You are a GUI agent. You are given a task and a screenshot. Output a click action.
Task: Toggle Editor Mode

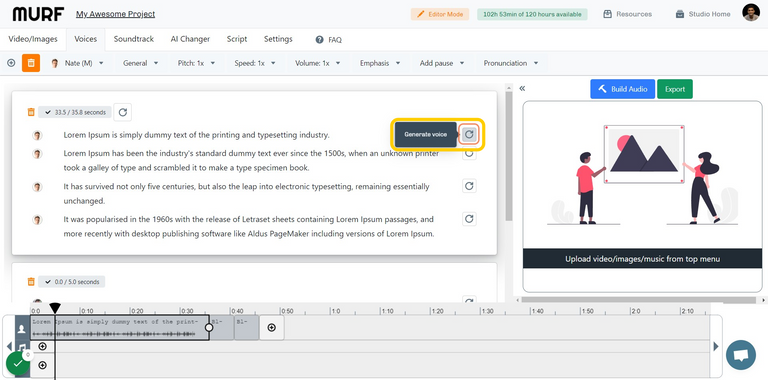pyautogui.click(x=440, y=14)
